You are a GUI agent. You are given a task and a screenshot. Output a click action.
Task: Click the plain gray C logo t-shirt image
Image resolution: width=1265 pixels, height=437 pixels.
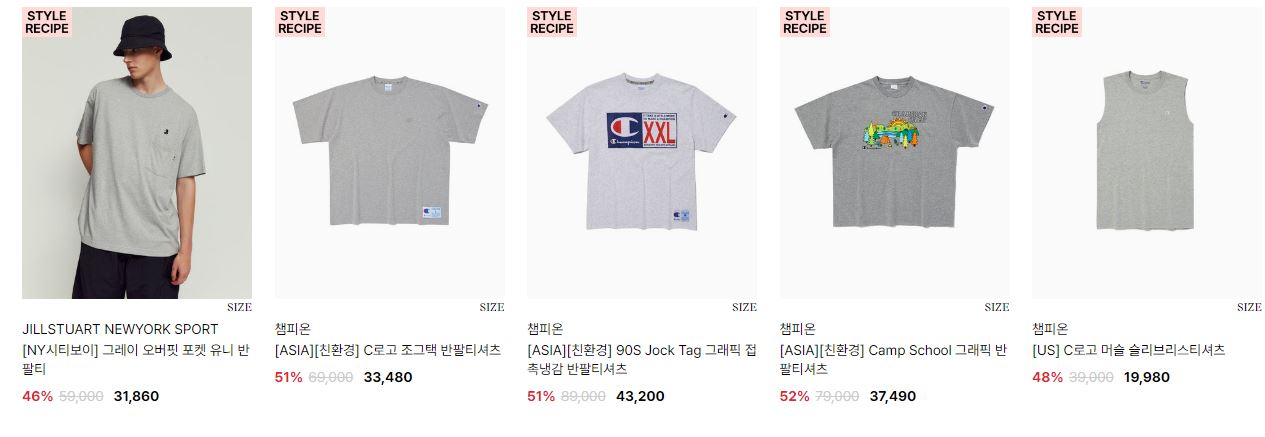[389, 153]
